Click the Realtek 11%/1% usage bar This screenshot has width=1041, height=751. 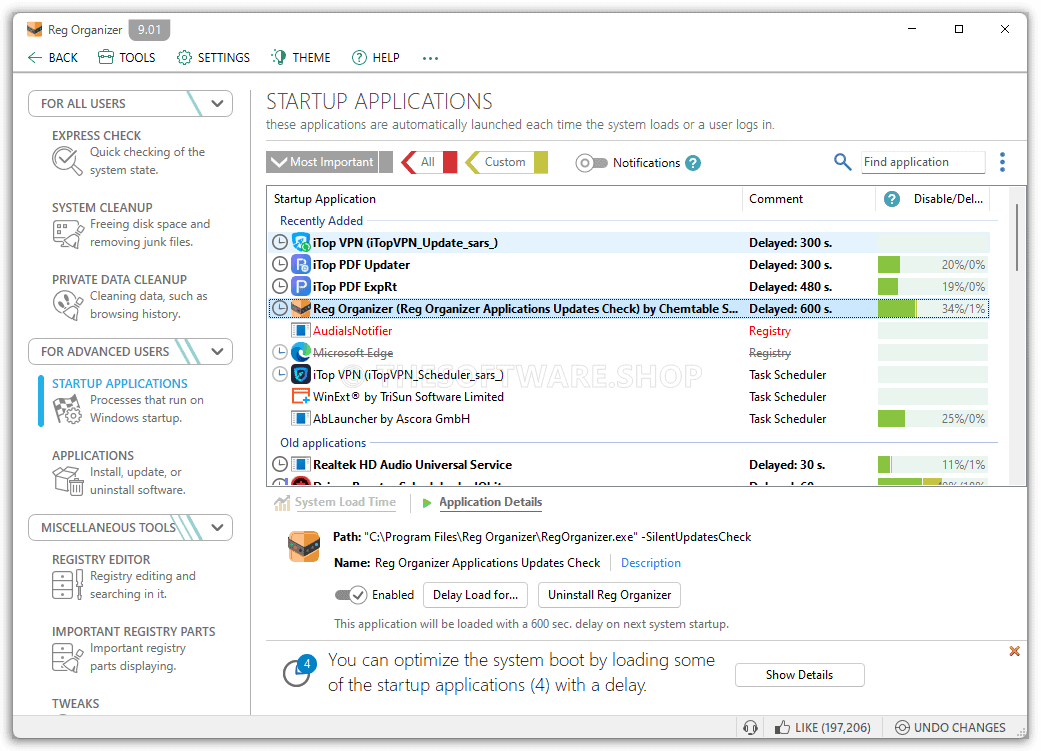click(x=933, y=464)
